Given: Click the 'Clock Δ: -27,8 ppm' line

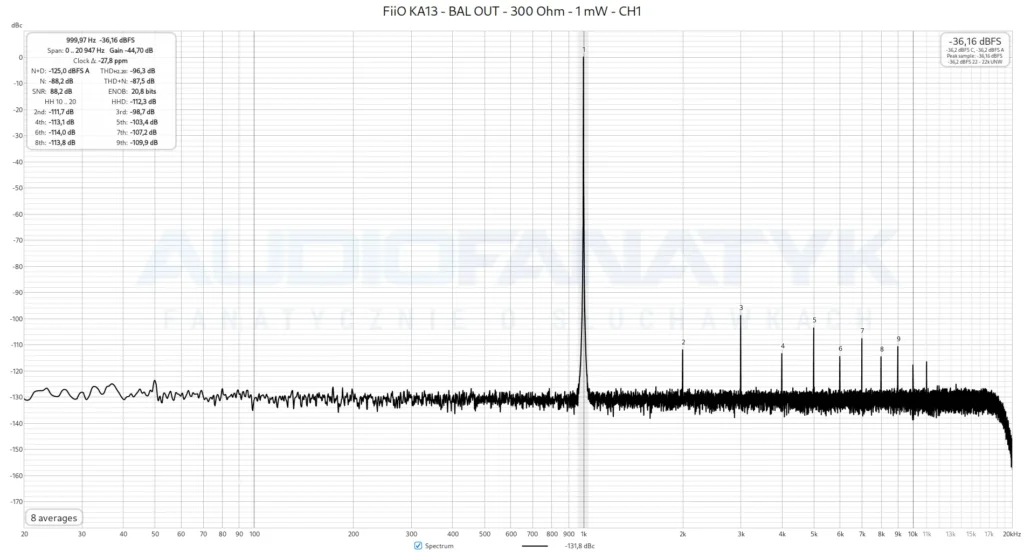Looking at the screenshot, I should (100, 61).
